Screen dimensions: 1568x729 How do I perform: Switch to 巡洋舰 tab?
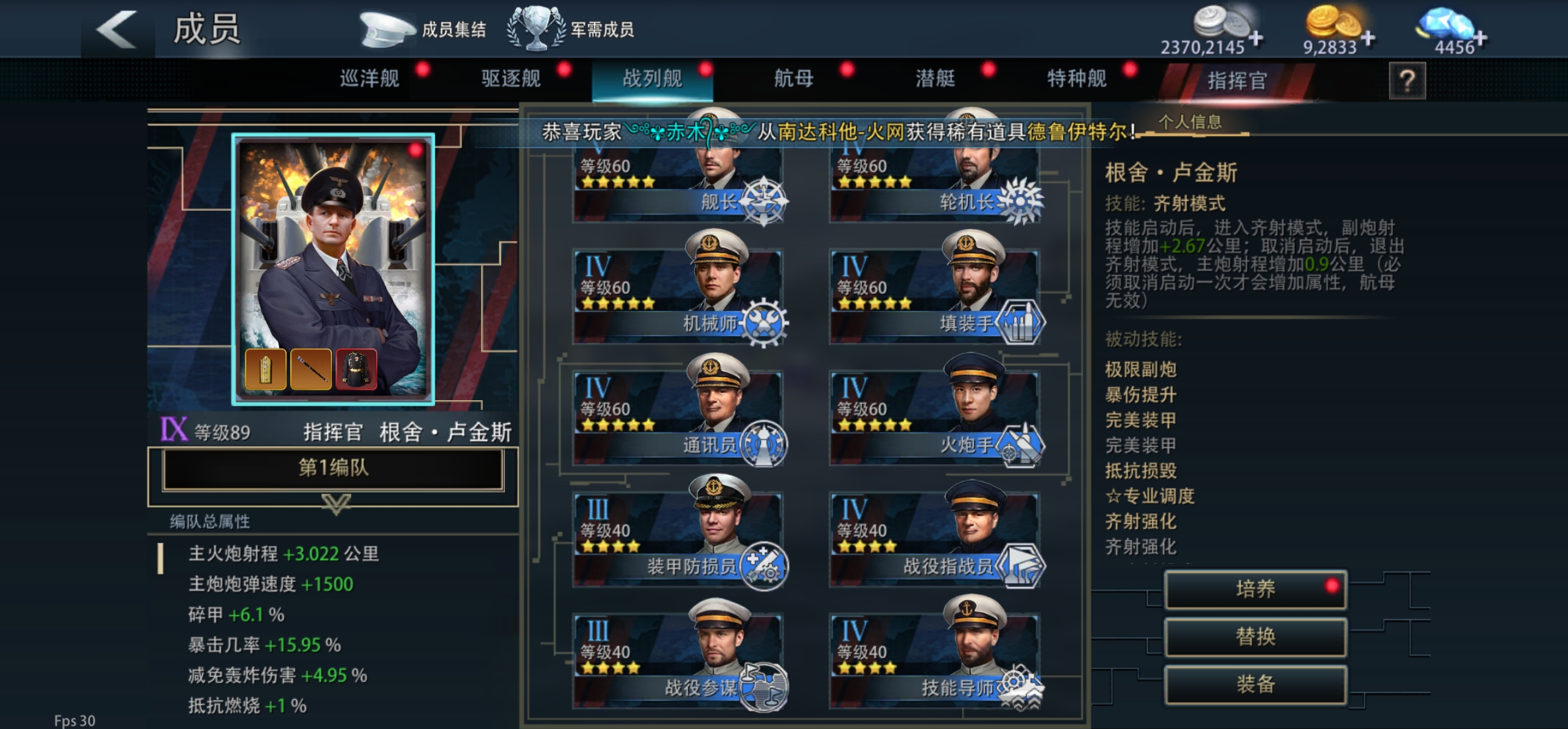(370, 79)
